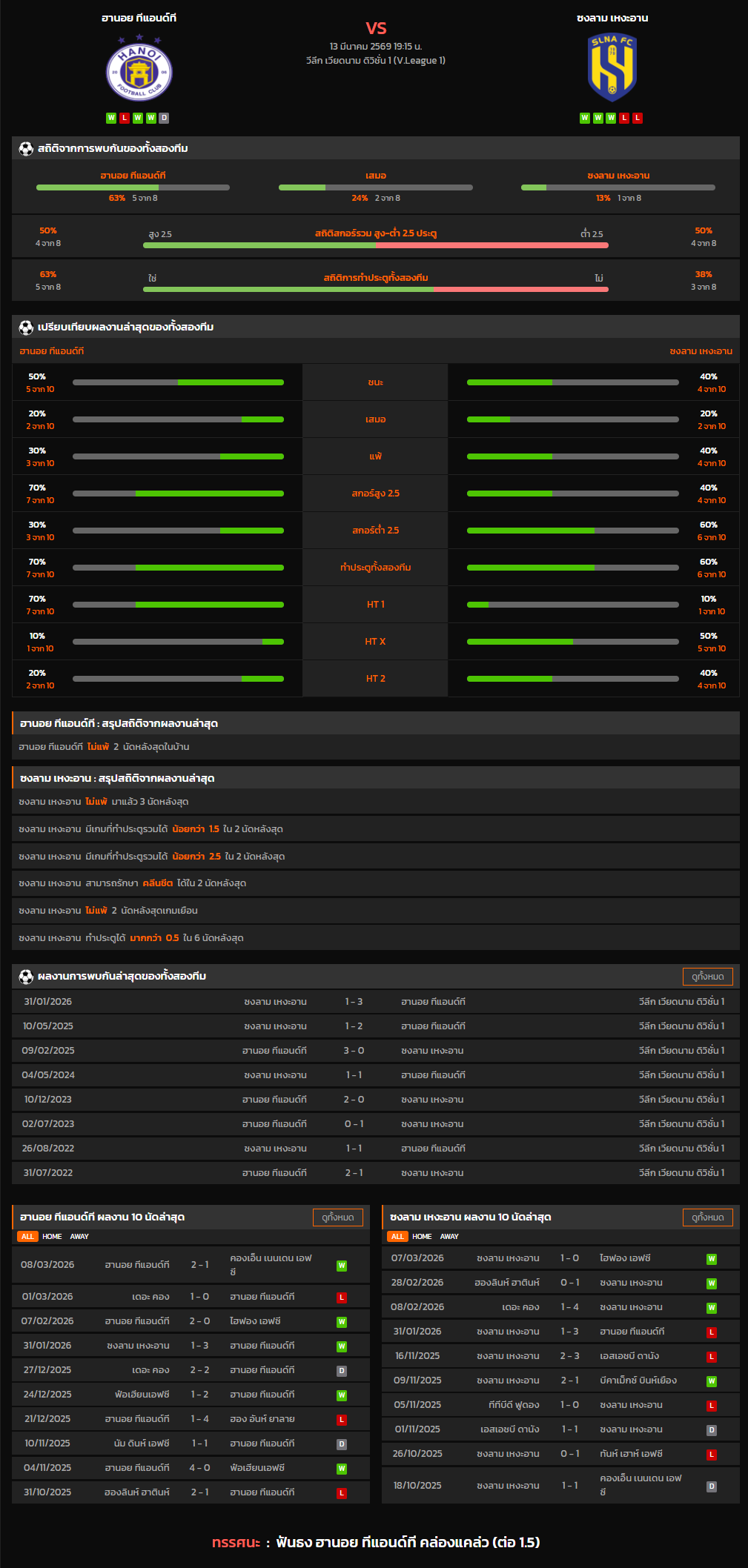Viewport: 748px width, 1568px height.
Task: Click the SLNA FC team crest
Action: (612, 68)
